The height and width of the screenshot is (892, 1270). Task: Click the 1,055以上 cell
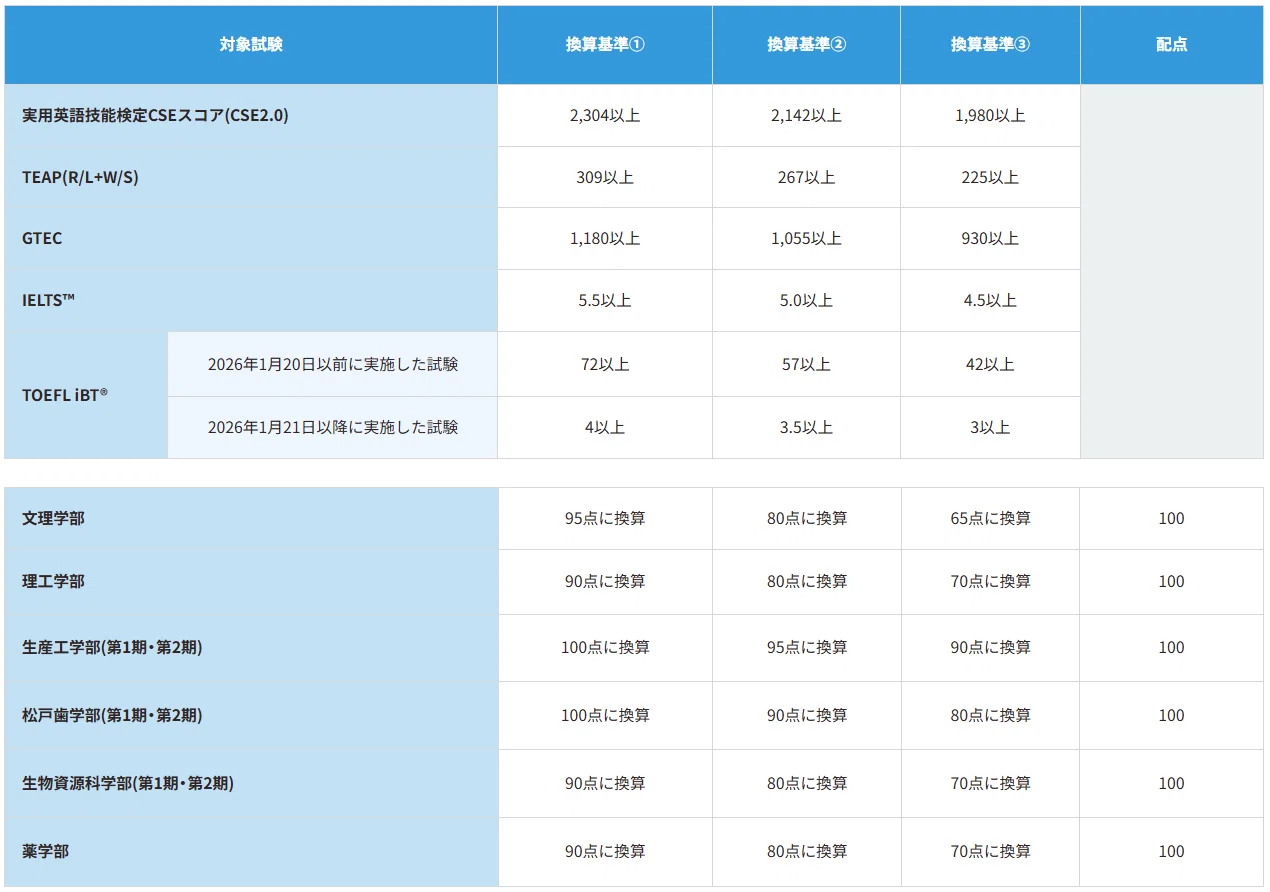click(x=806, y=238)
